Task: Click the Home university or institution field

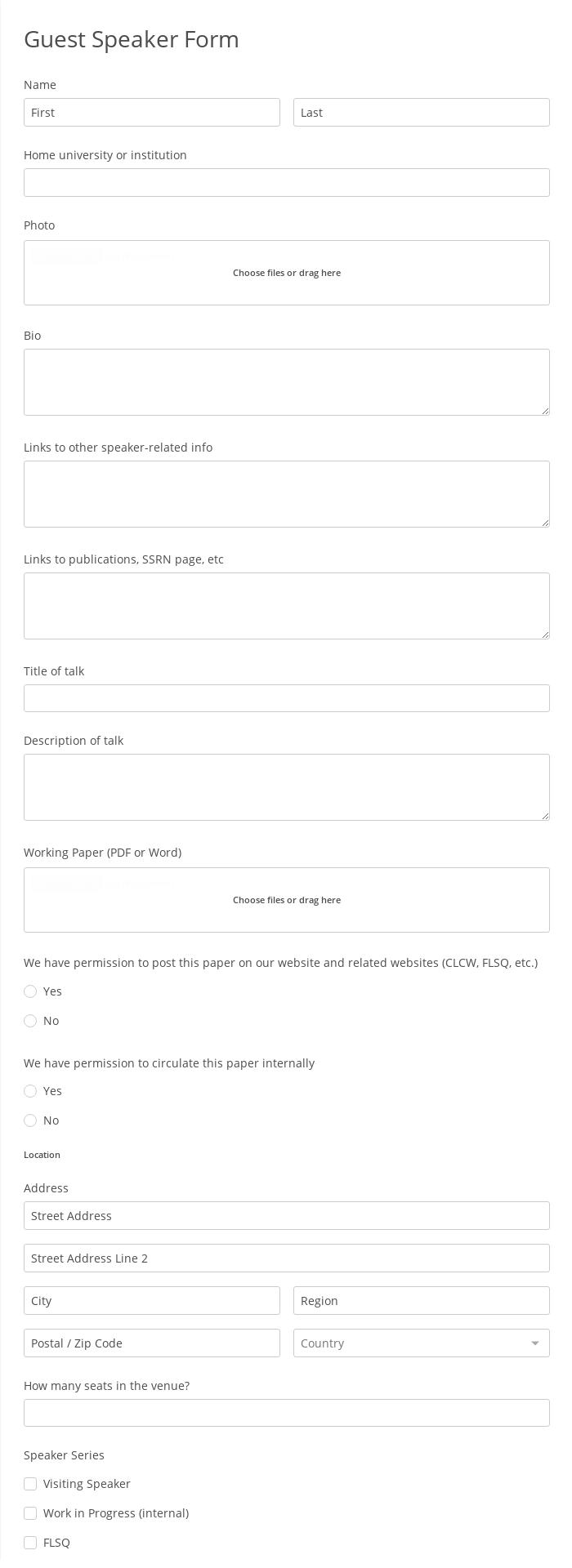Action: (x=286, y=182)
